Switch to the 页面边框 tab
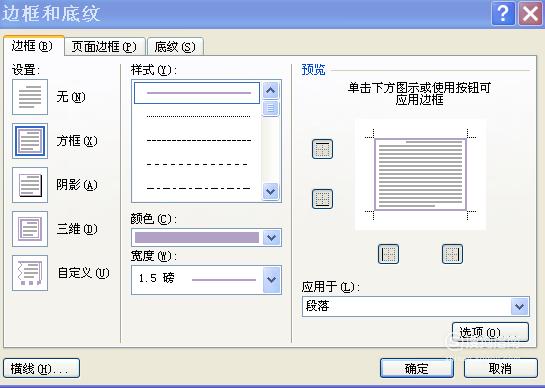This screenshot has height=388, width=545. (x=105, y=47)
